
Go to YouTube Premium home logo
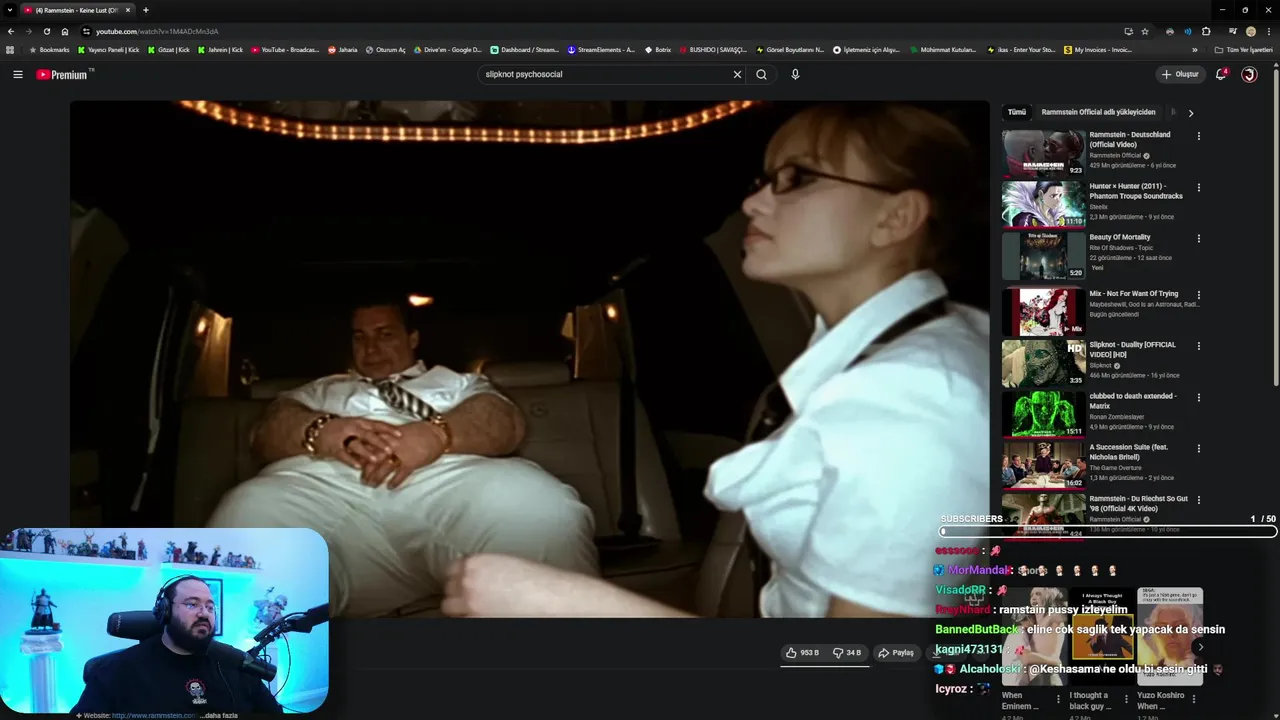click(62, 74)
